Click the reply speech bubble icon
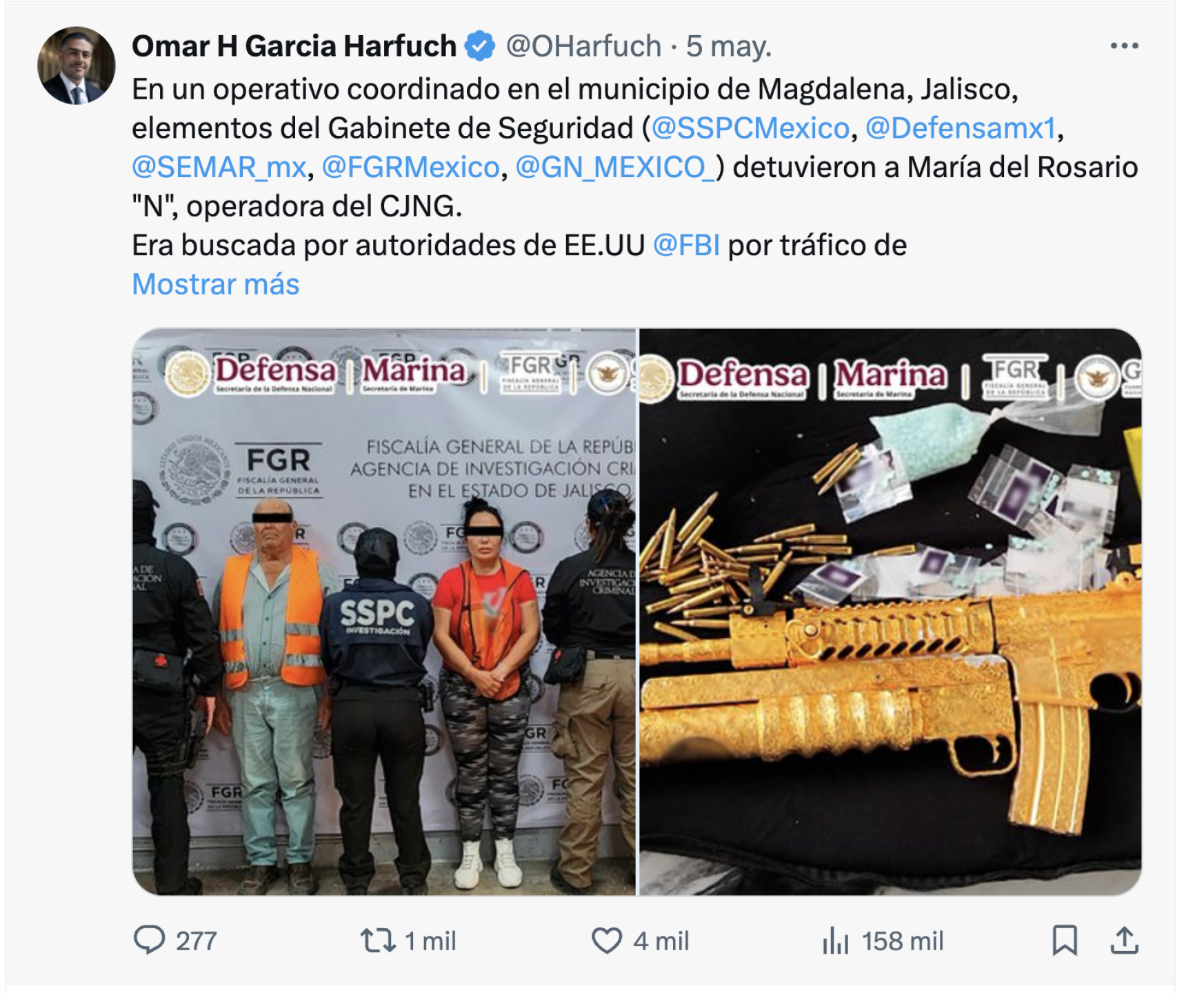This screenshot has height=993, width=1204. [149, 940]
